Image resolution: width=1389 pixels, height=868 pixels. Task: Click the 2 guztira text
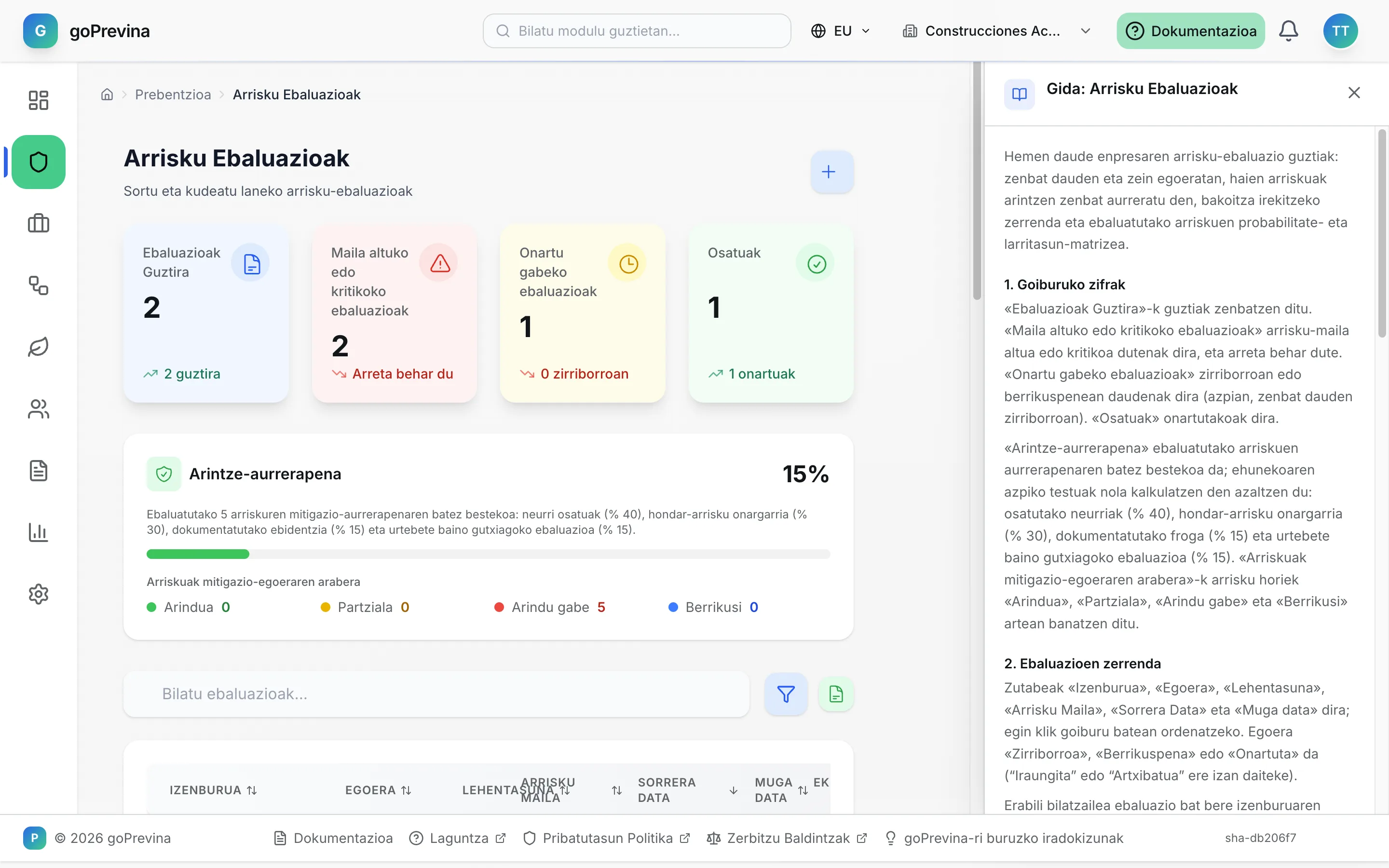[192, 374]
